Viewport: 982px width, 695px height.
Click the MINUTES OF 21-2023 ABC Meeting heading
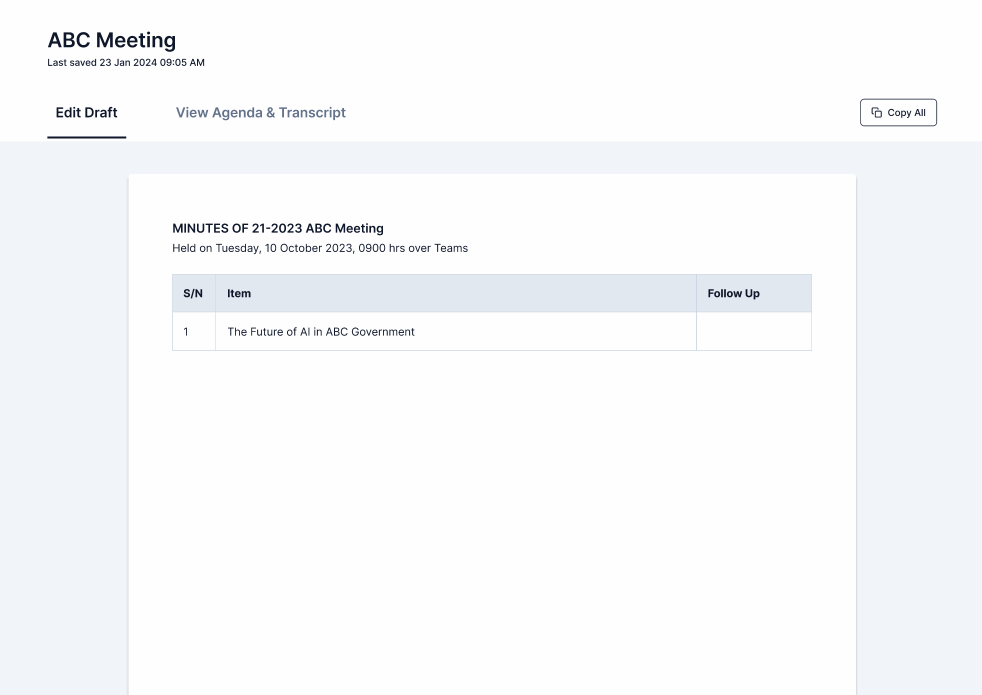pyautogui.click(x=278, y=229)
